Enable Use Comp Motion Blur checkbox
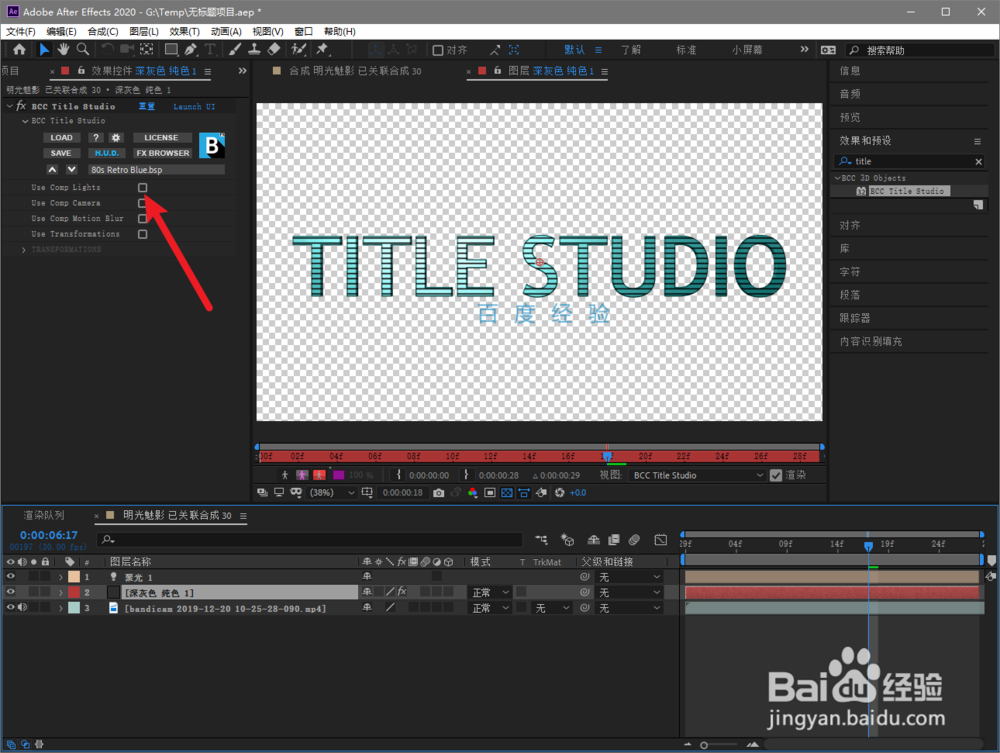 point(143,219)
